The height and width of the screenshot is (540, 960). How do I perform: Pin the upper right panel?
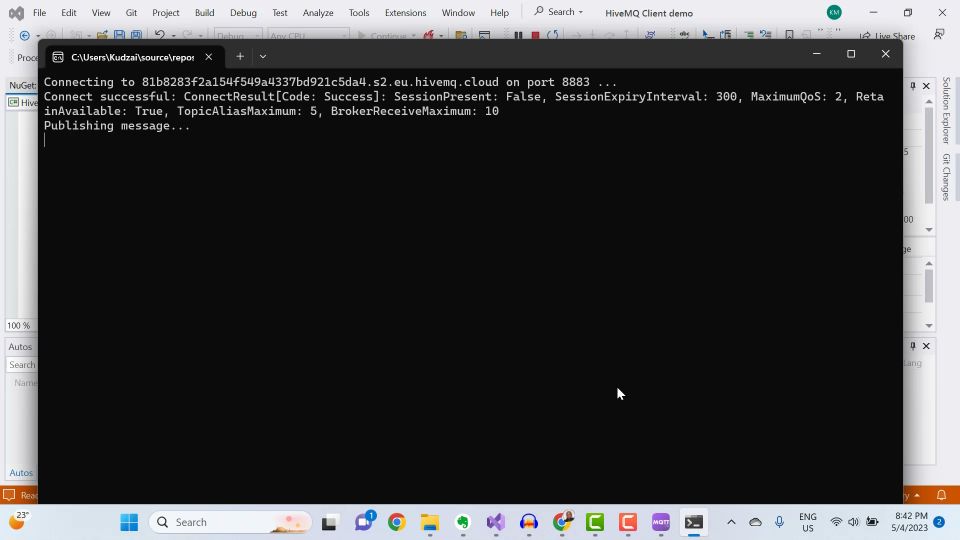click(x=912, y=86)
